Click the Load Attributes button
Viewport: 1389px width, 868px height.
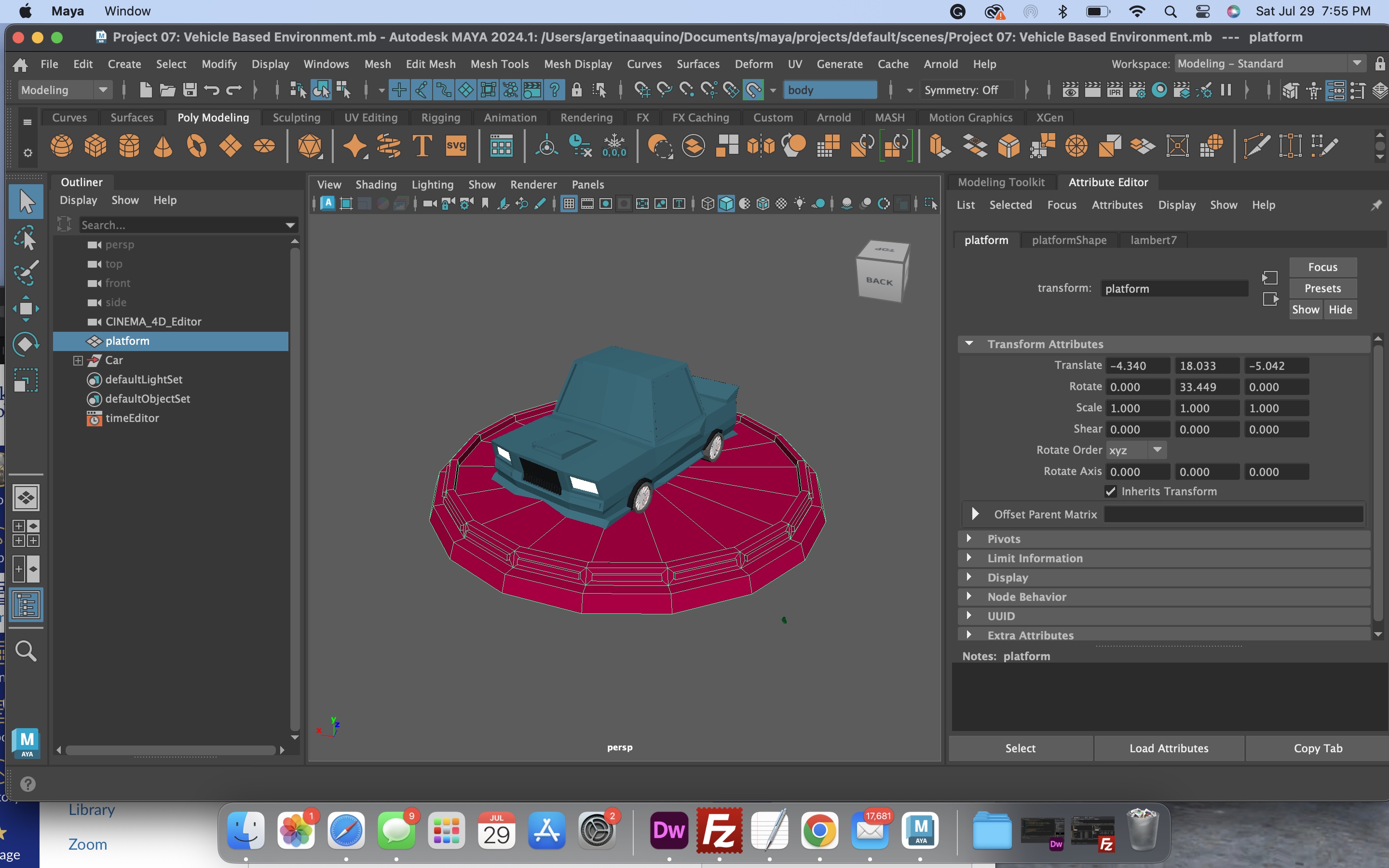coord(1169,748)
